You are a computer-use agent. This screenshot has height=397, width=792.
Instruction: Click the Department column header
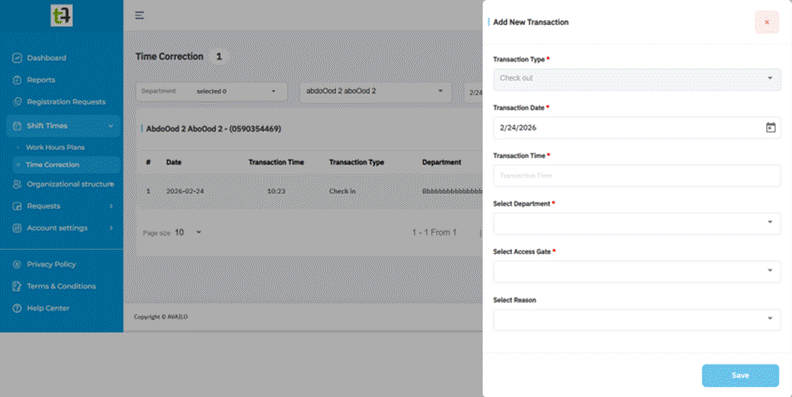coord(441,162)
